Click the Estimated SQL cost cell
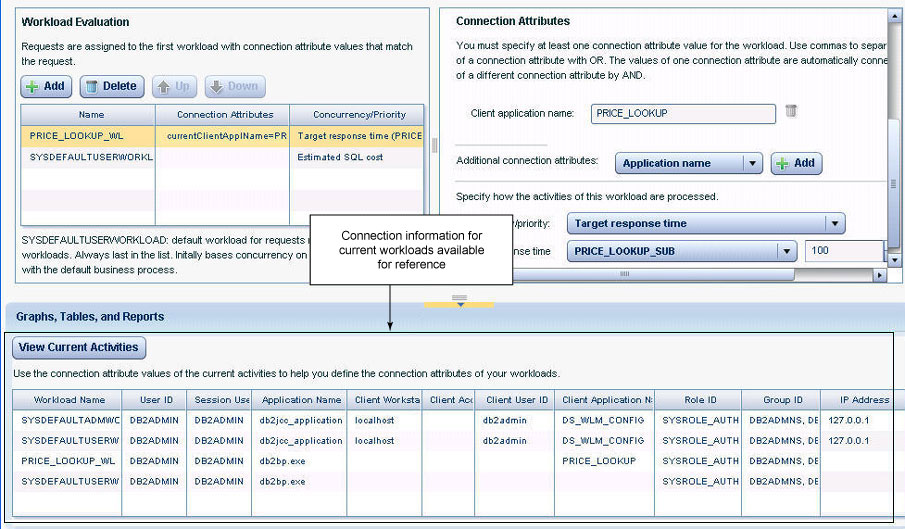 coord(357,157)
